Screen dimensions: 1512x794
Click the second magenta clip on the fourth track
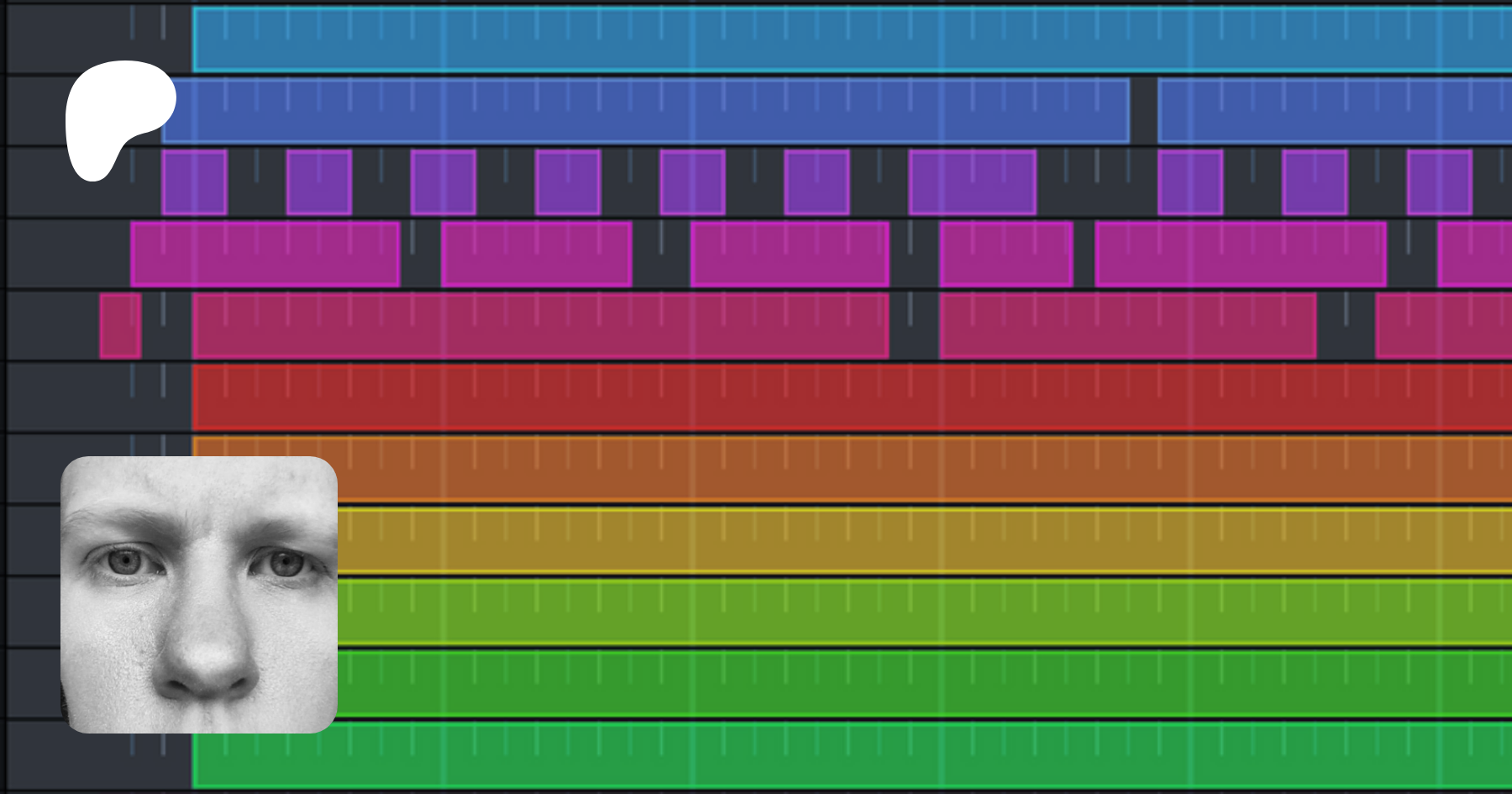[536, 254]
